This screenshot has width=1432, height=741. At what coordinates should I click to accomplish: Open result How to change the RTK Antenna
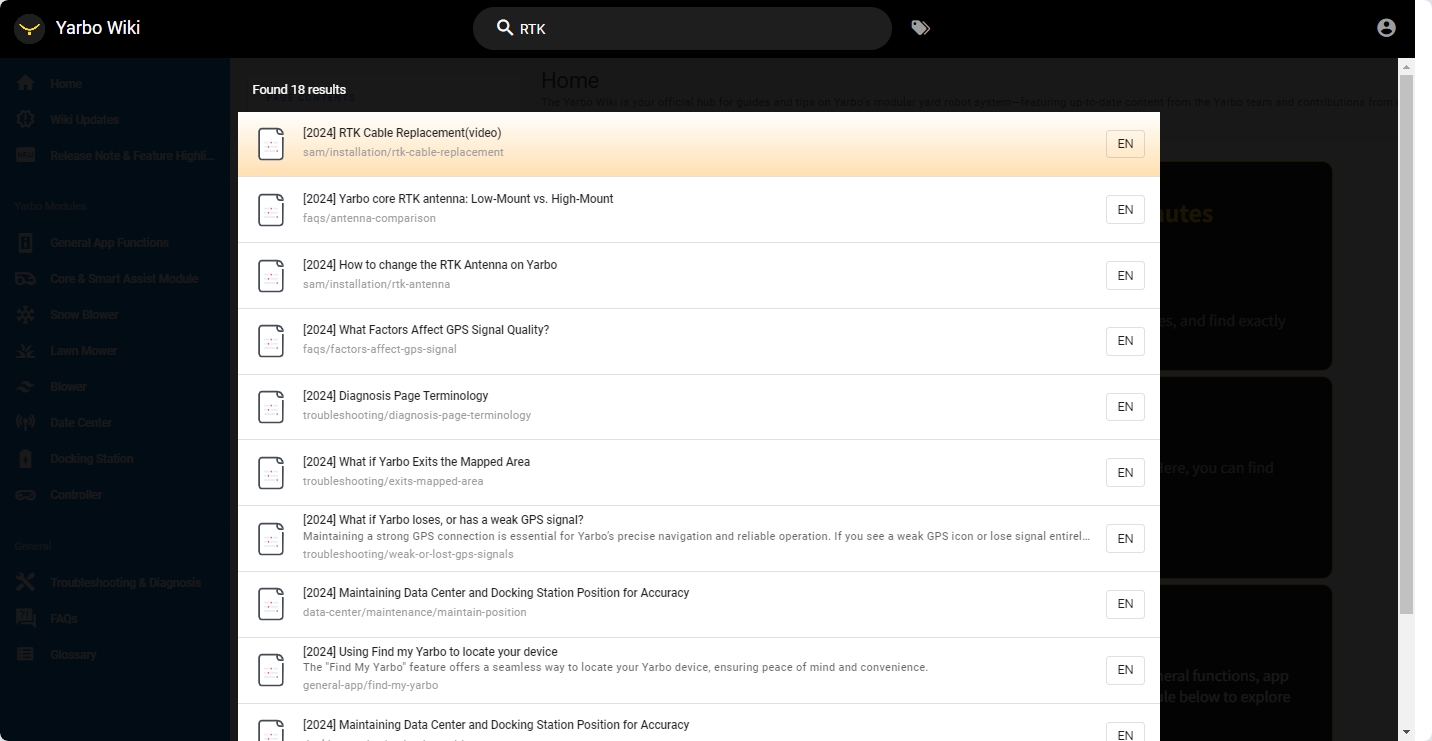(x=699, y=276)
